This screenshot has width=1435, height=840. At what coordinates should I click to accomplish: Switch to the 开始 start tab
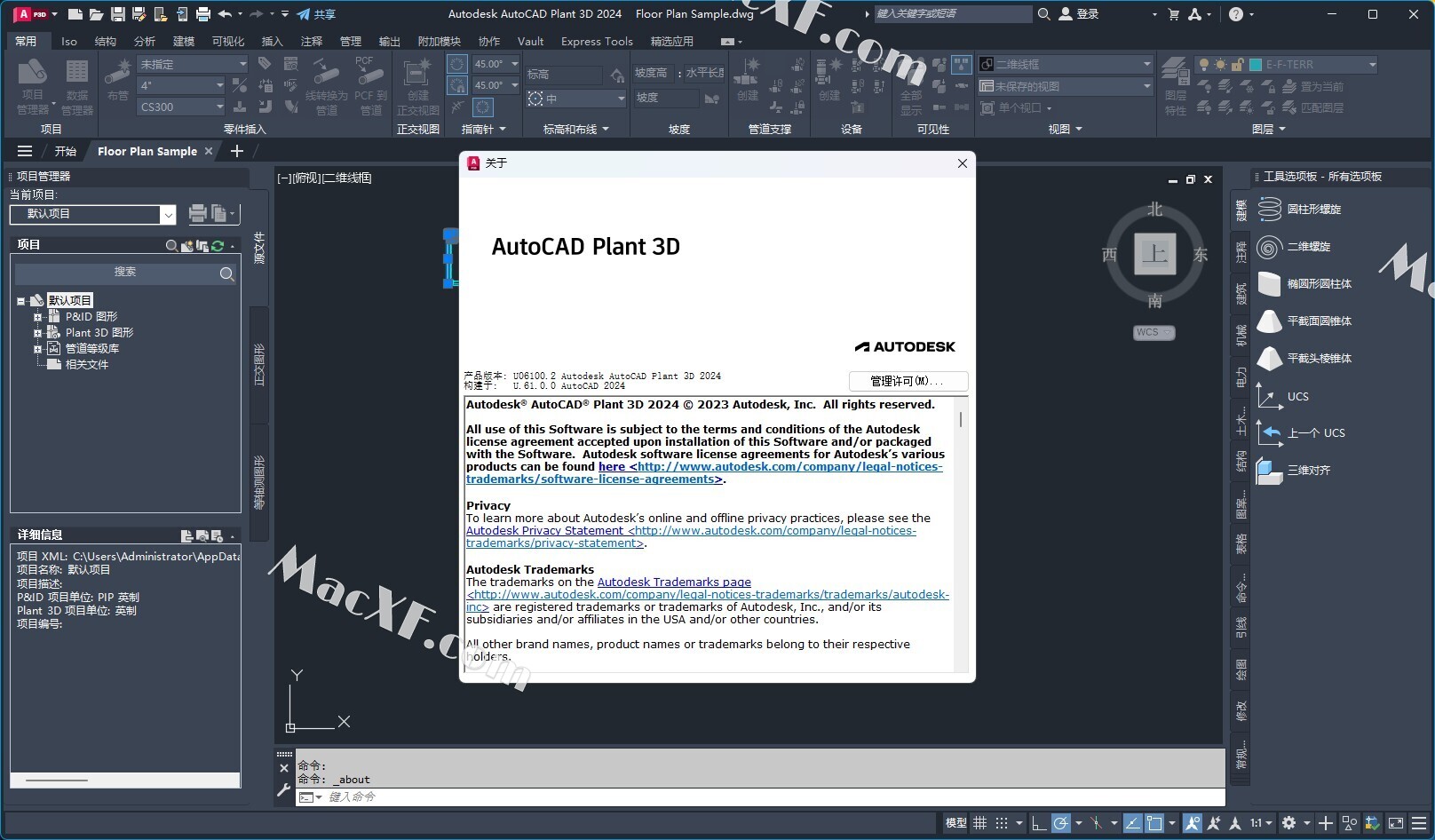pos(65,151)
